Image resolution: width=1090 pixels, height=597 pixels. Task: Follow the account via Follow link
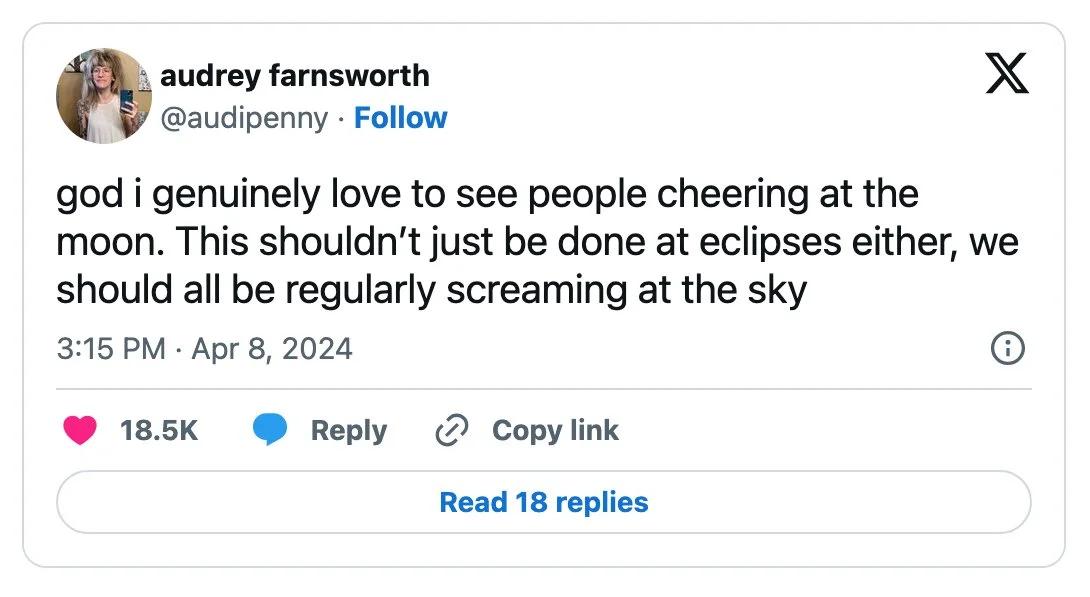[401, 118]
